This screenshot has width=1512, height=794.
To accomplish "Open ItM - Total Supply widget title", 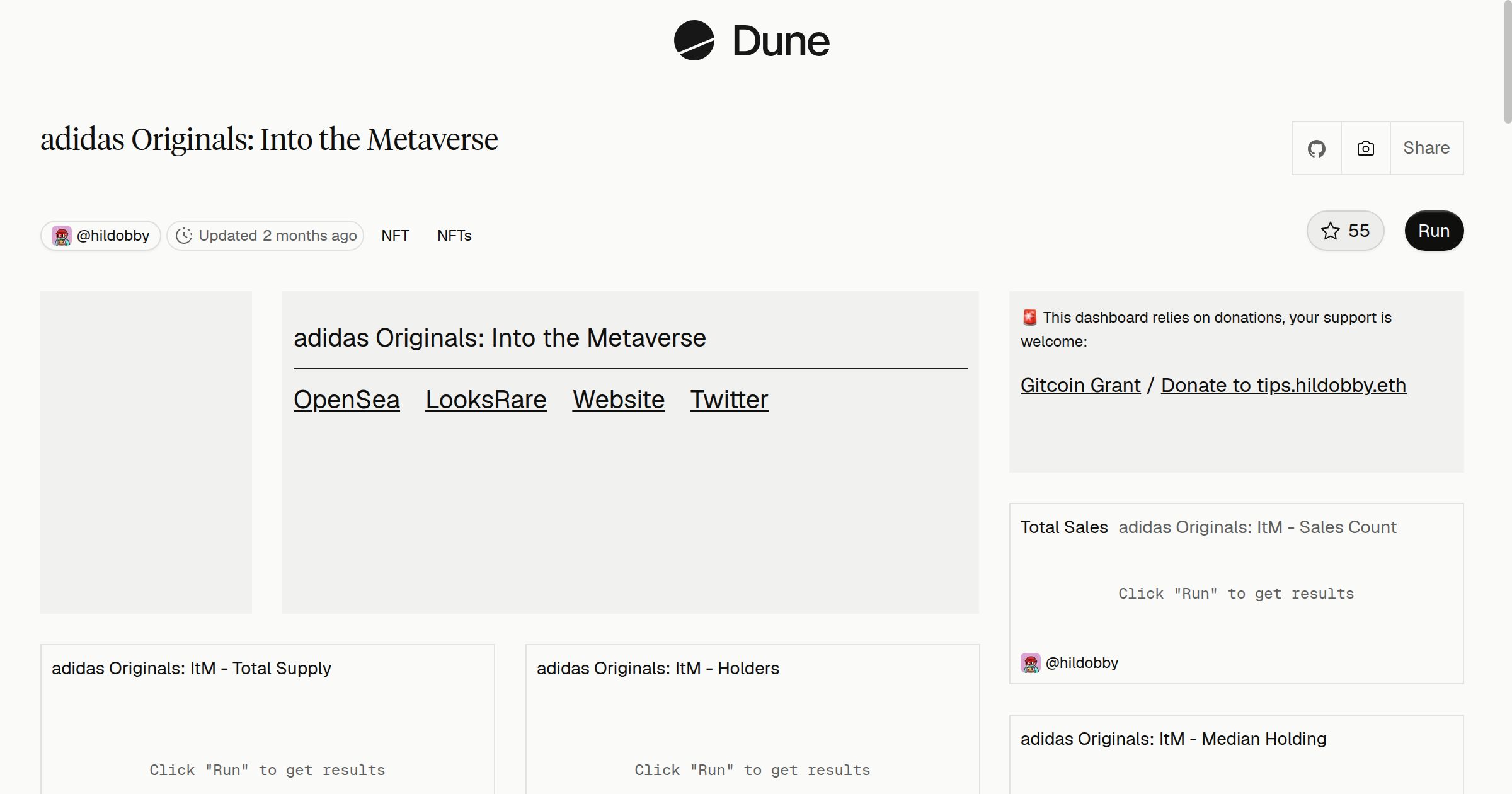I will 192,668.
